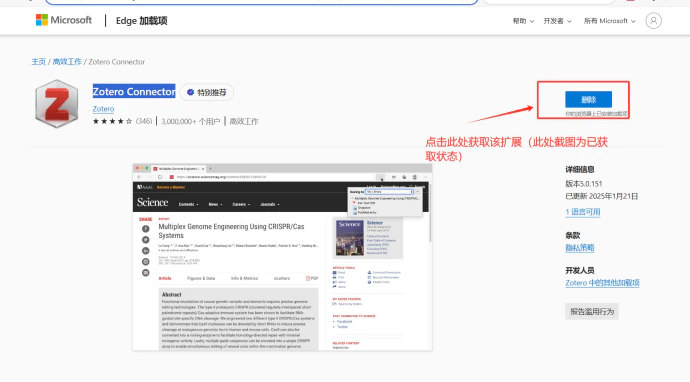690x382 pixels.
Task: Click the star rating row
Action: pyautogui.click(x=112, y=121)
